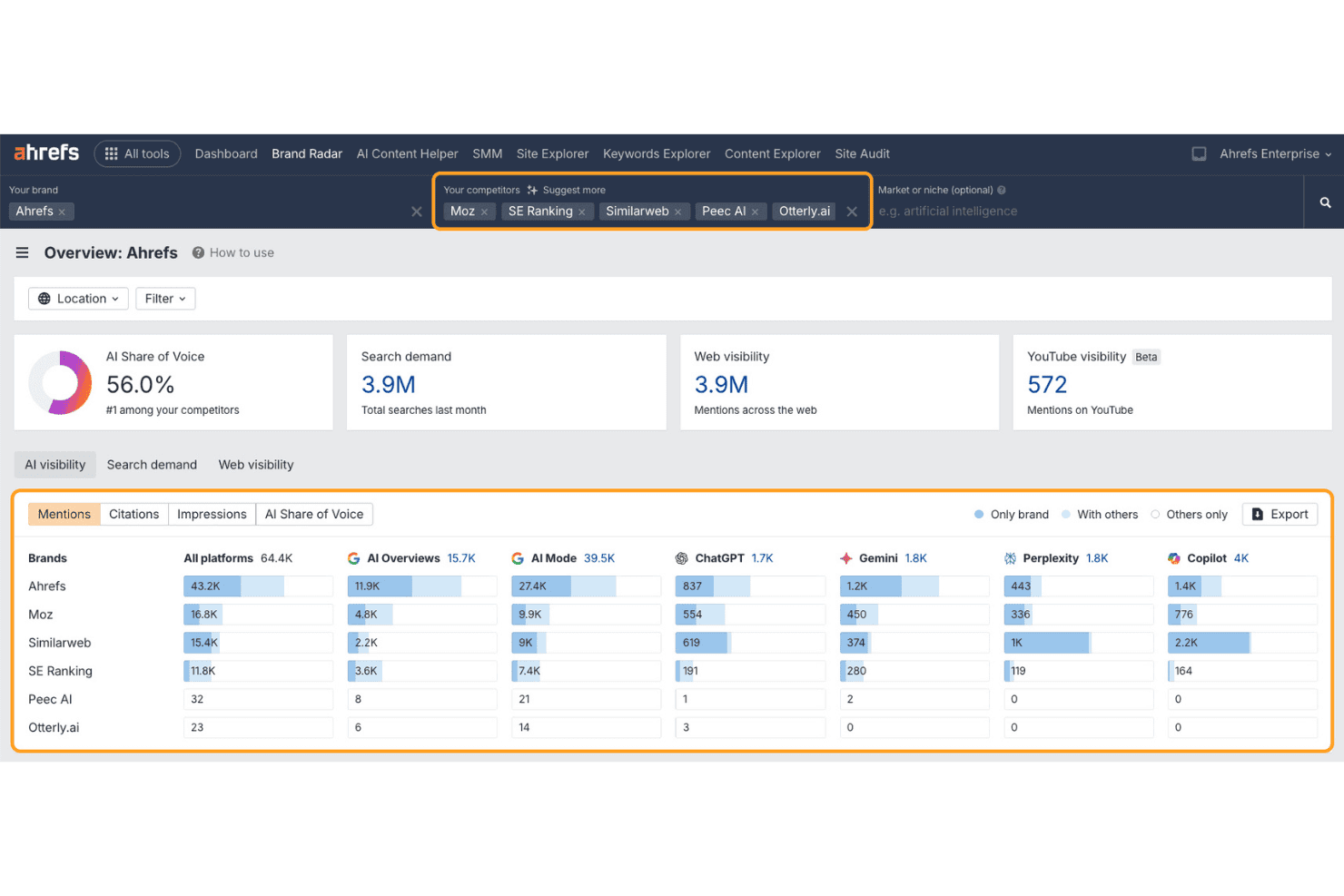Remove the Similarweb competitor chip

677,212
